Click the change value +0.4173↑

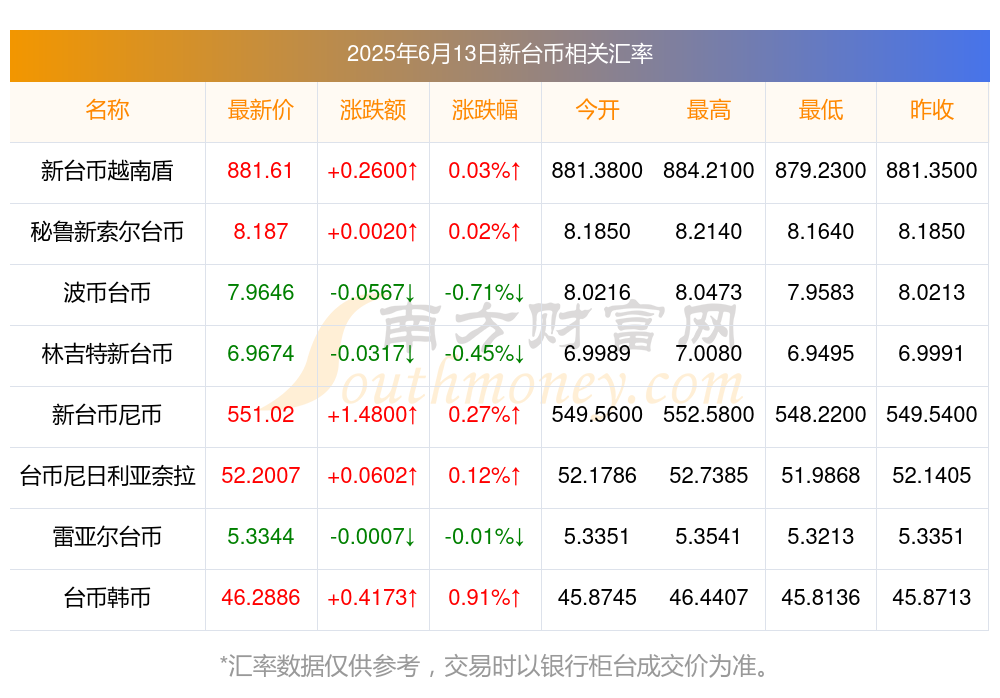(x=372, y=598)
